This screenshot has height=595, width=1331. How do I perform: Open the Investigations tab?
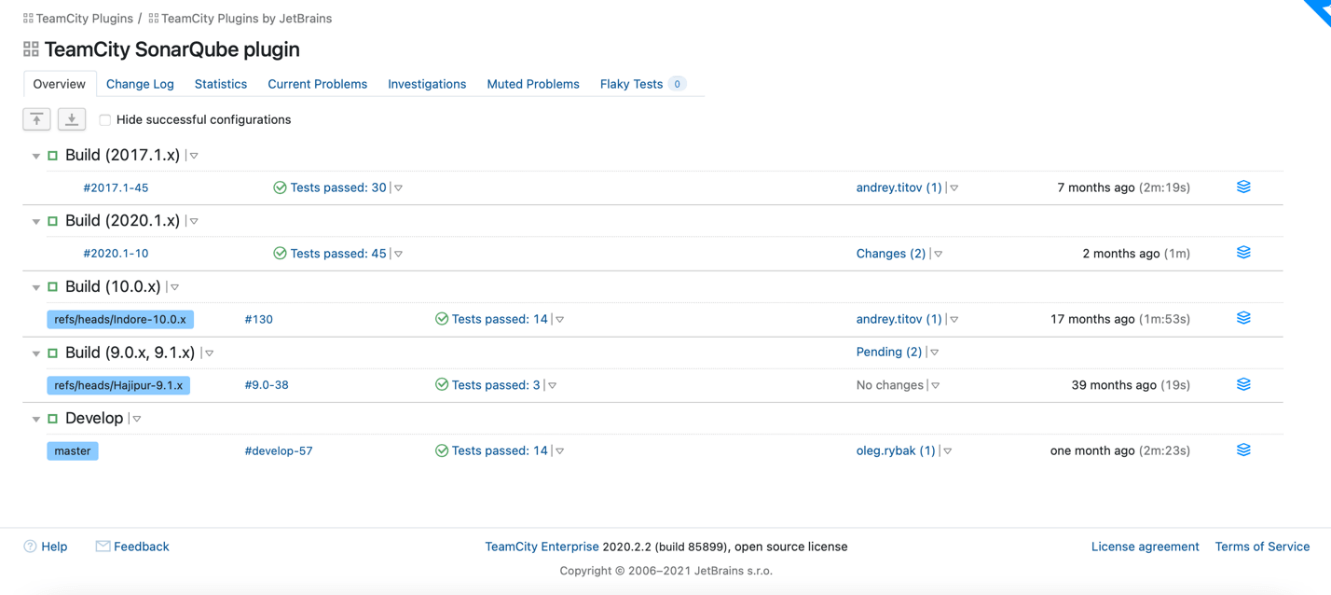click(x=427, y=84)
